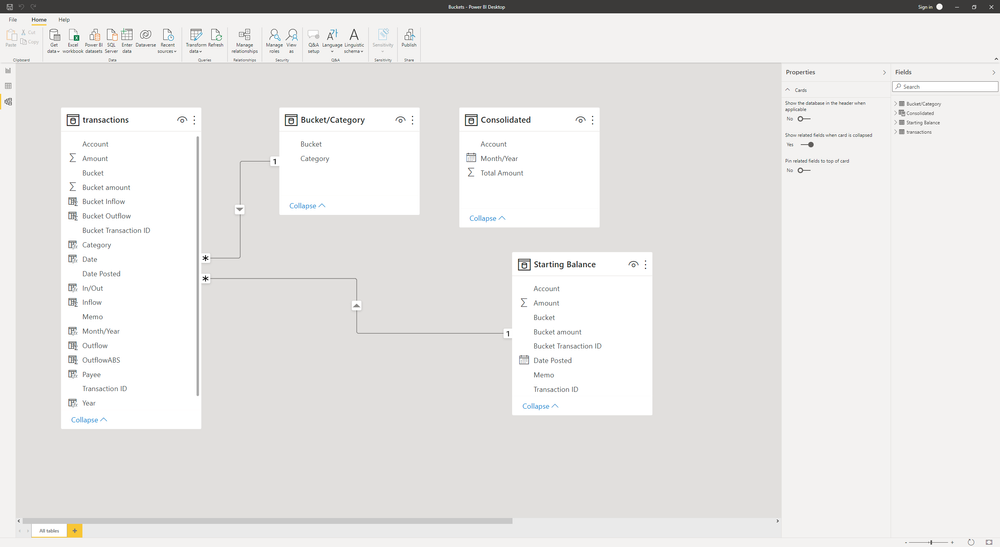Select the Help ribbon tab
This screenshot has height=547, width=1000.
click(x=64, y=19)
